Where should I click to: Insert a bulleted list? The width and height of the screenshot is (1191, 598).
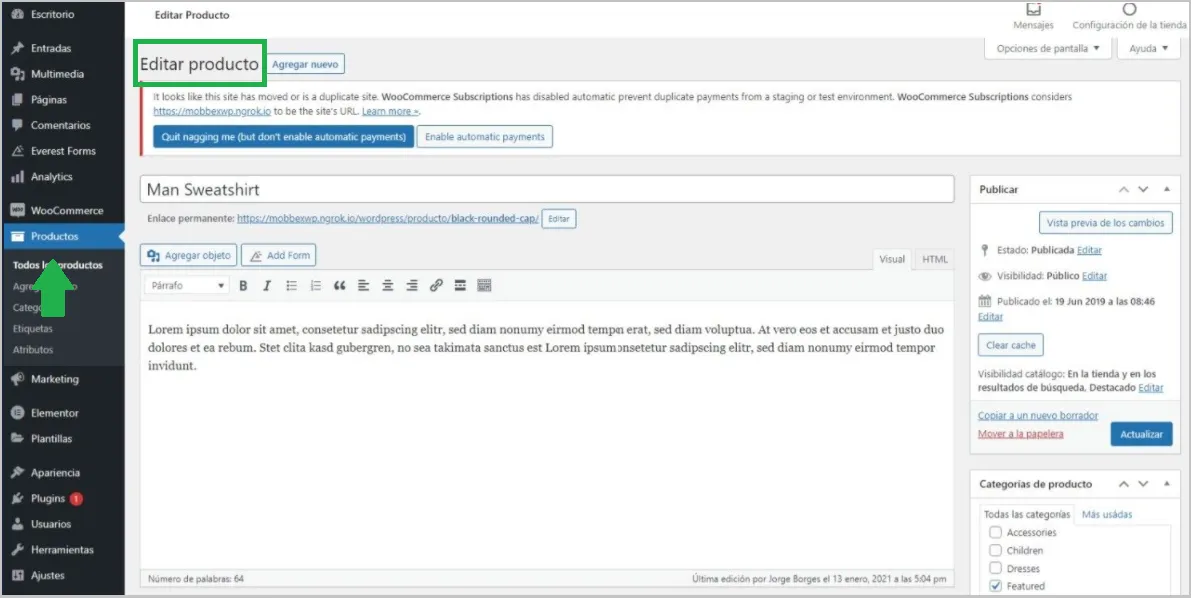[291, 286]
